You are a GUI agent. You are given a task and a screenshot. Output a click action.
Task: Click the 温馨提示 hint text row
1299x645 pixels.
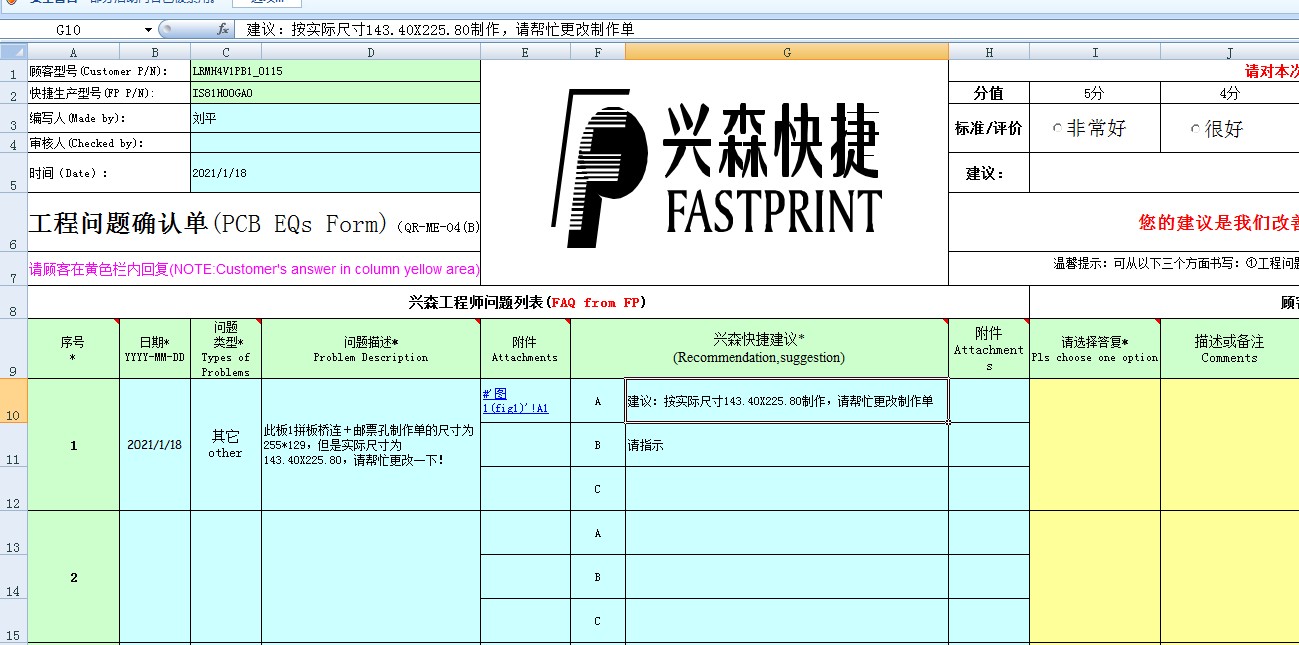coord(1175,264)
